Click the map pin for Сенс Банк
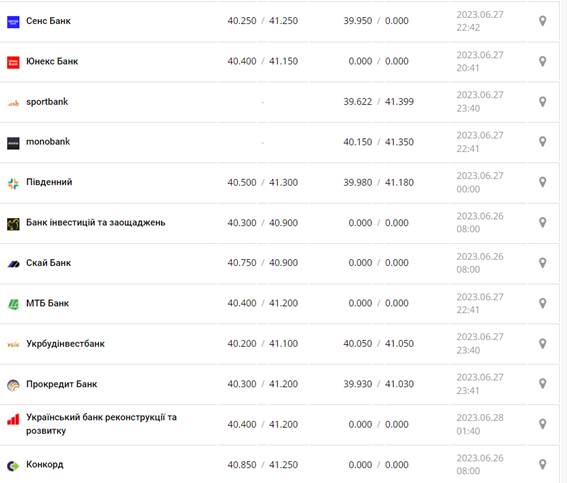This screenshot has height=483, width=567. (x=542, y=21)
